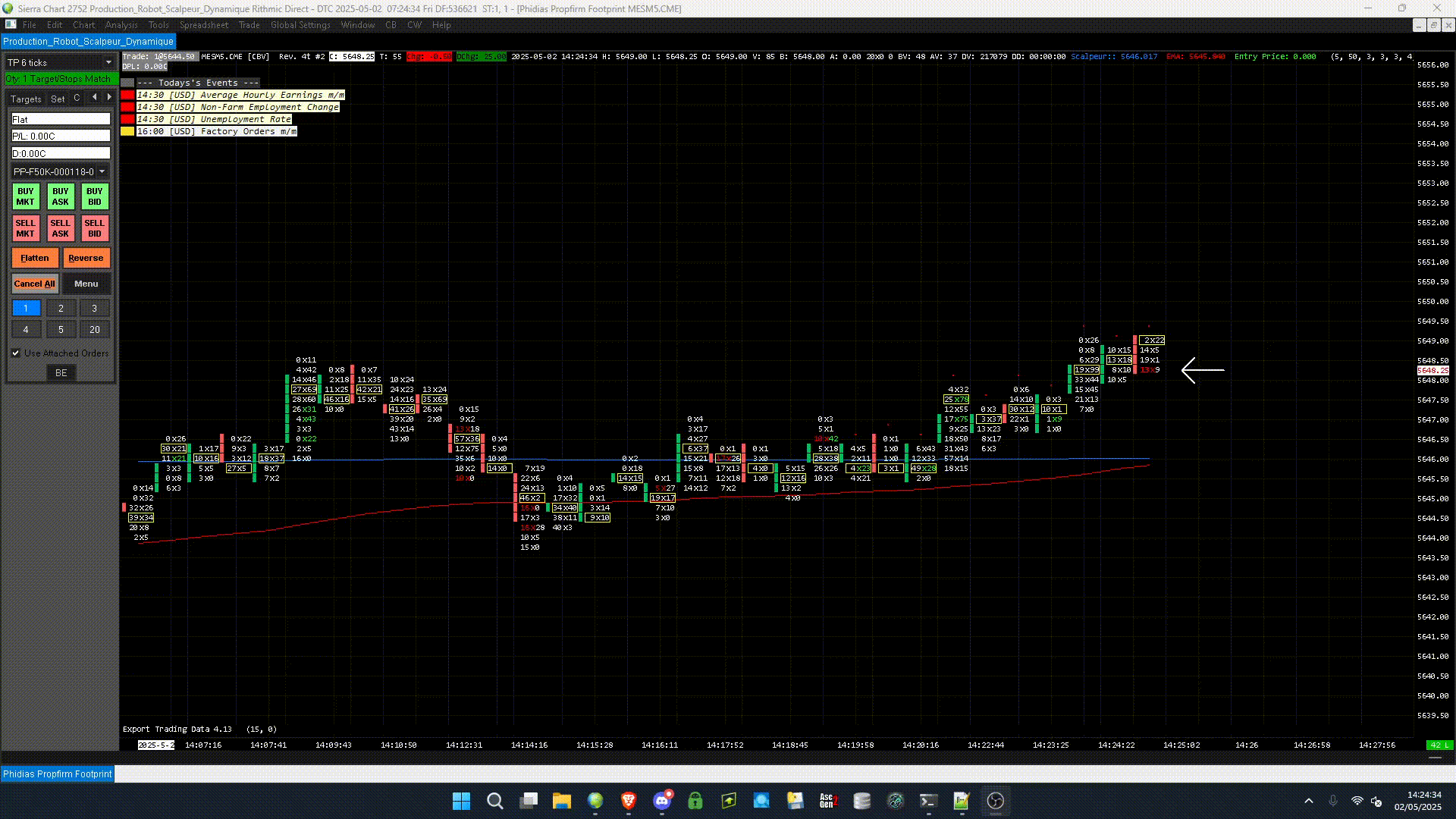Open the terminal app from taskbar

(x=929, y=801)
